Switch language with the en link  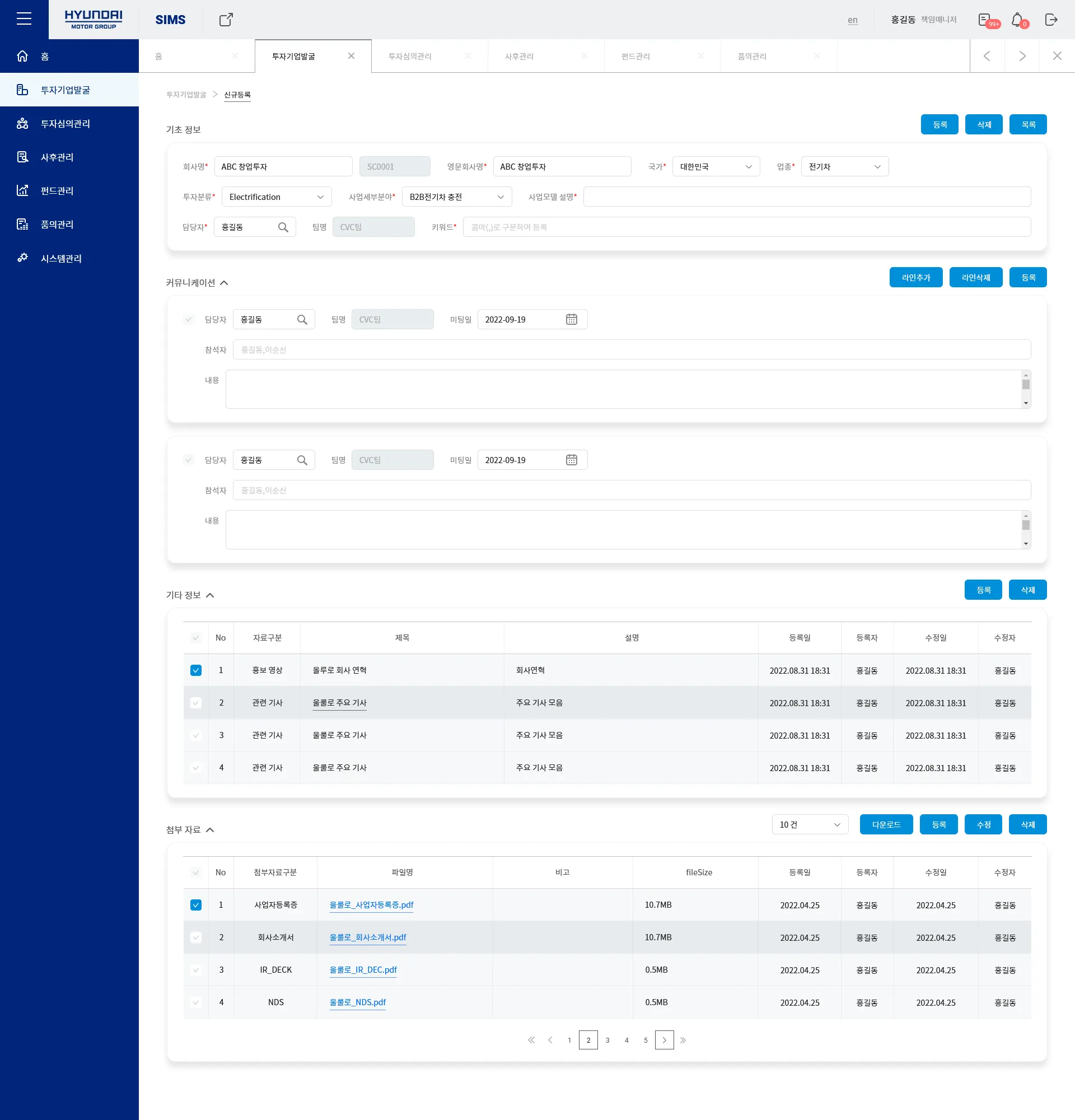(852, 20)
